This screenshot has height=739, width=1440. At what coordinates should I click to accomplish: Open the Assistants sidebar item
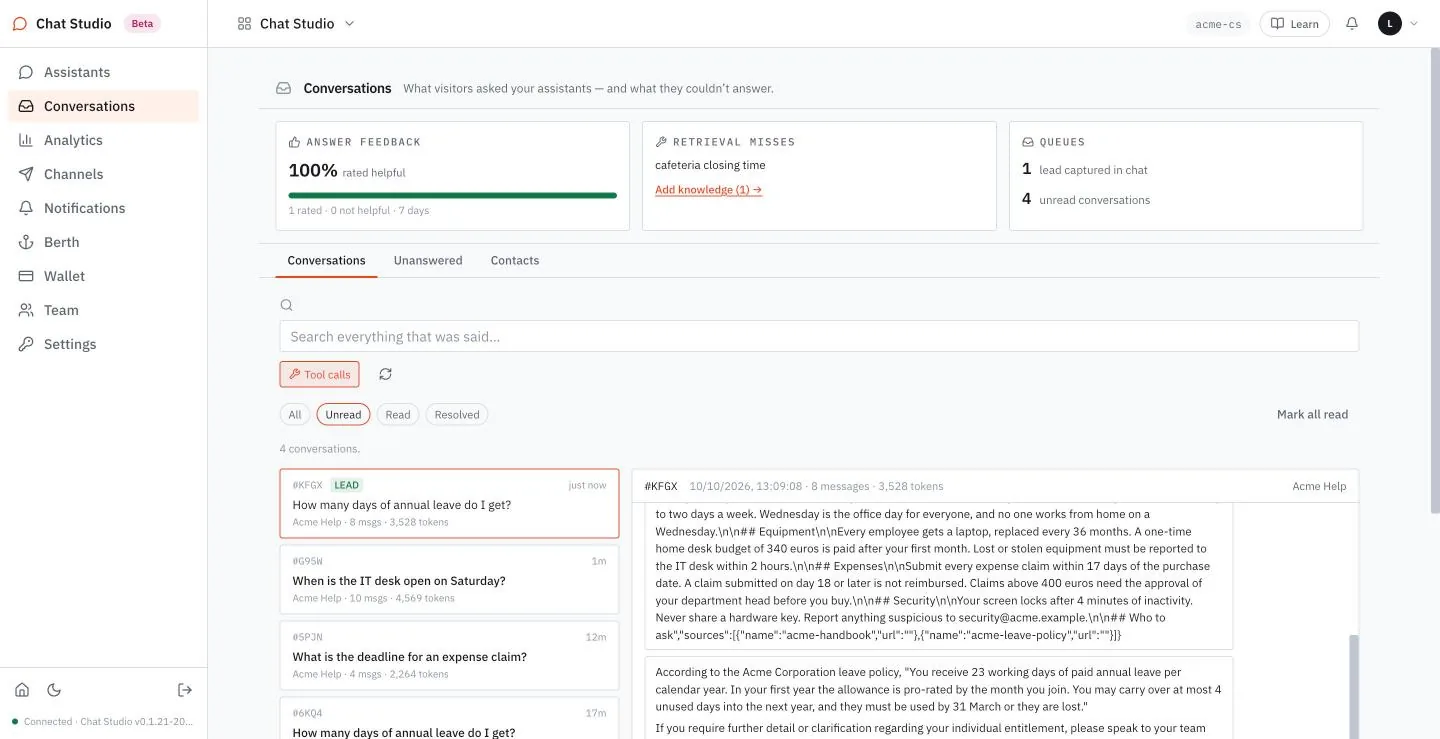point(103,72)
